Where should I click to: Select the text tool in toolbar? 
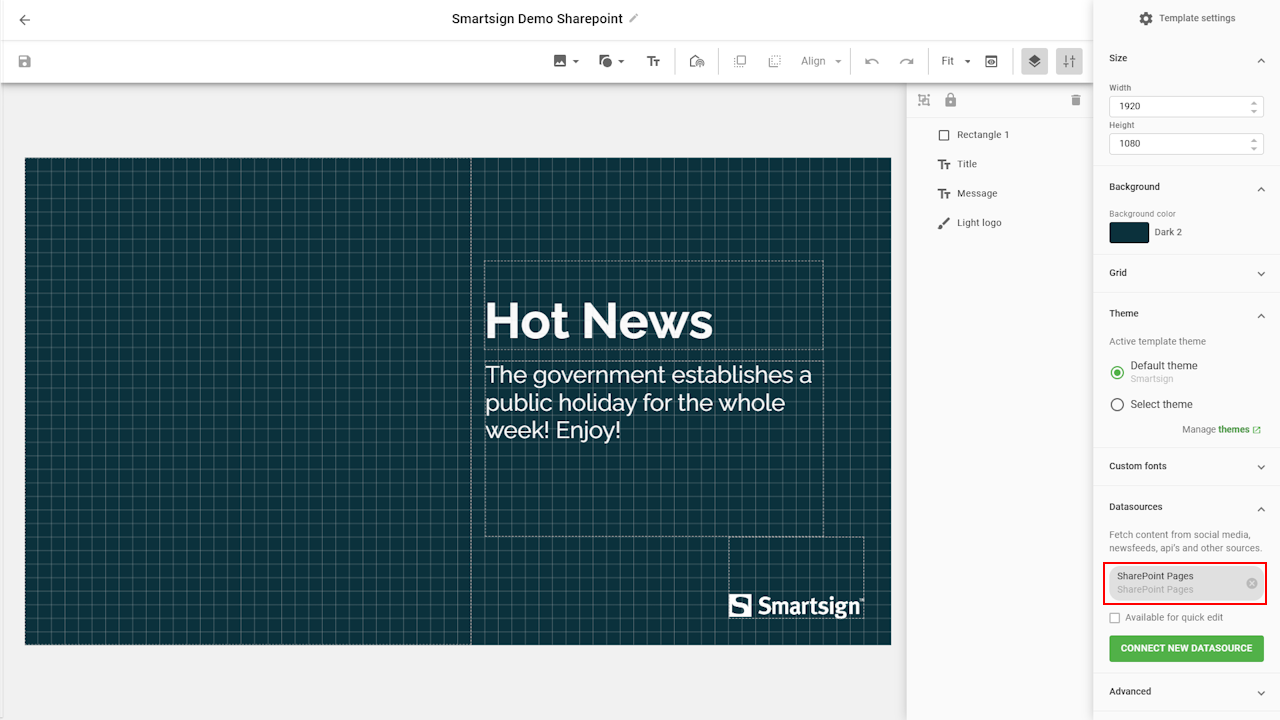(653, 61)
